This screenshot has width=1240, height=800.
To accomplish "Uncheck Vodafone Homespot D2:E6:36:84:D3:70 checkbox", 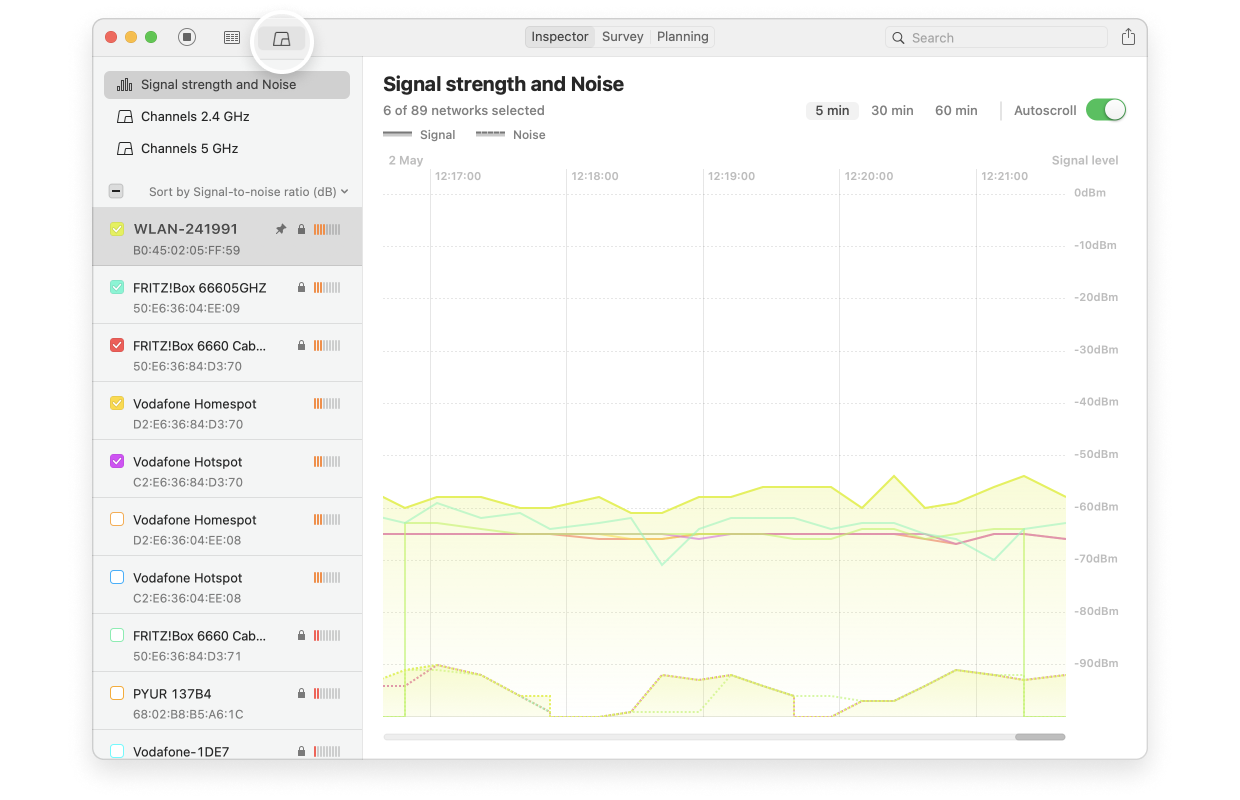I will [x=116, y=403].
